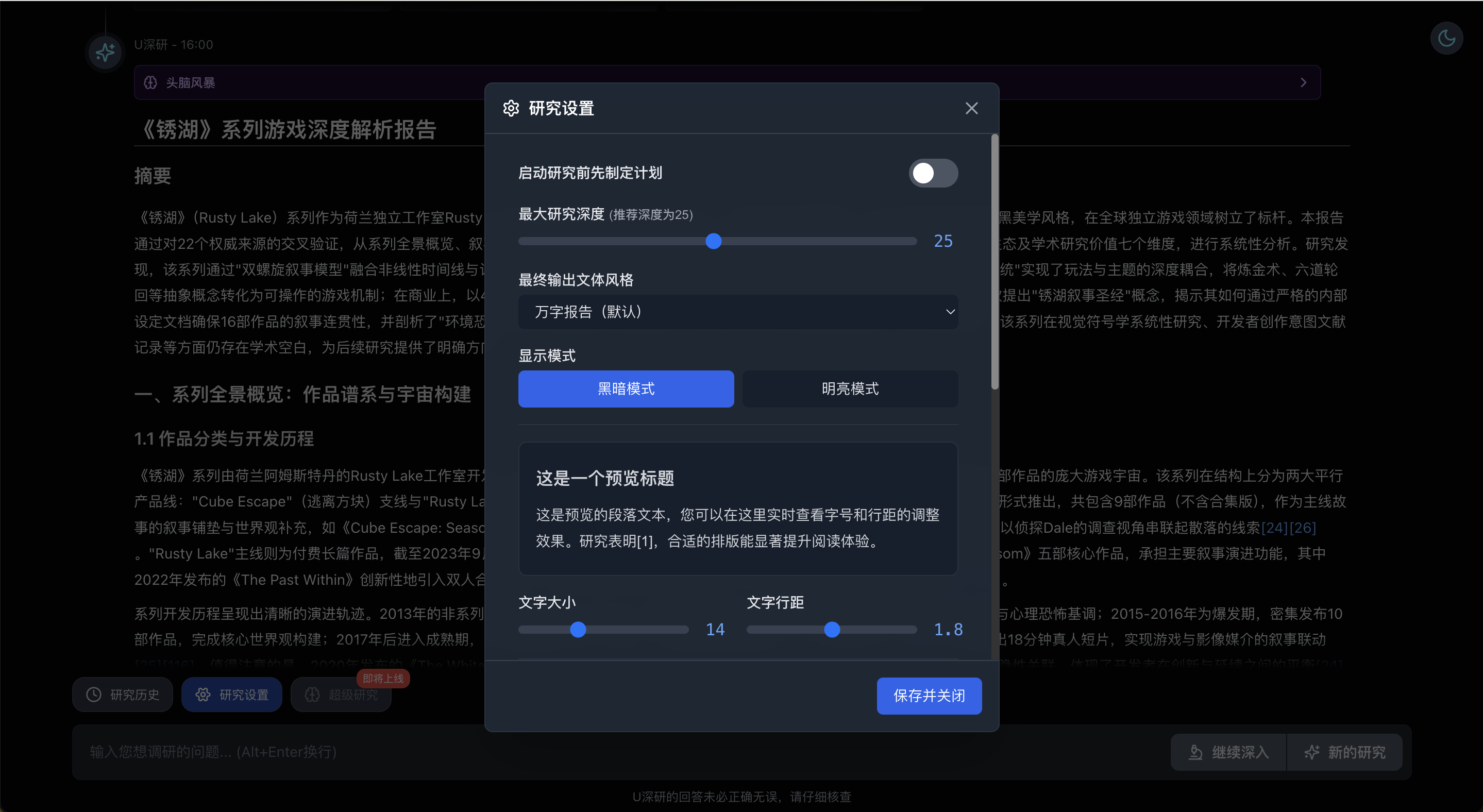Open 研究设置 button in bottom bar
This screenshot has width=1483, height=812.
pos(231,695)
